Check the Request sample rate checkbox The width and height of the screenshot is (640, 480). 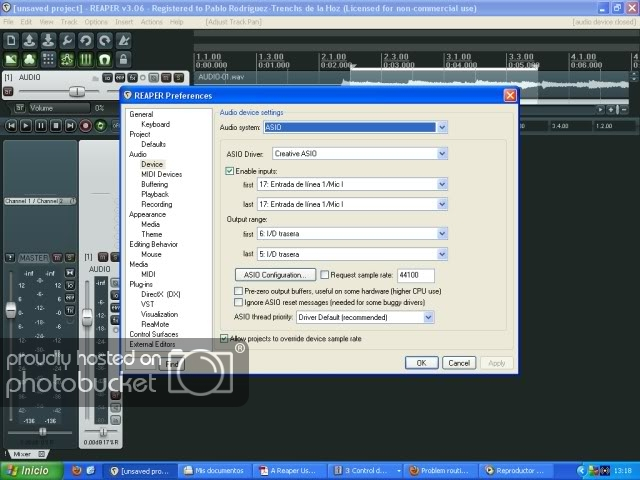click(x=325, y=274)
